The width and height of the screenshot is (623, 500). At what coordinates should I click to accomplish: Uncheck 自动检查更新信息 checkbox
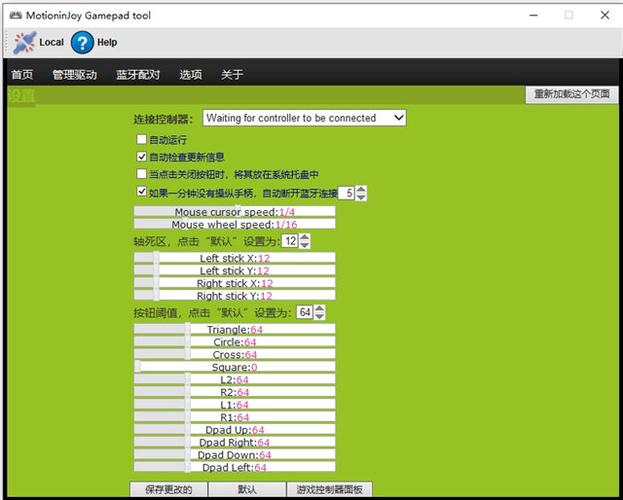tap(141, 157)
